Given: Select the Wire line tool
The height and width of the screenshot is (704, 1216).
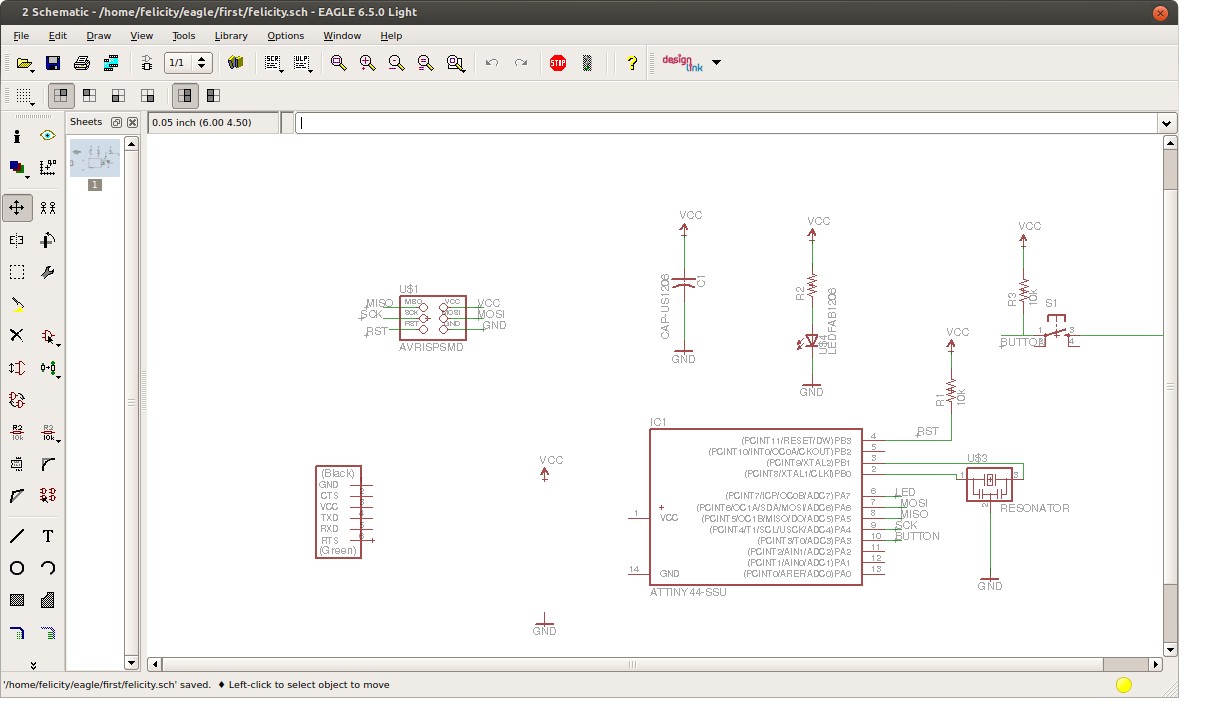Looking at the screenshot, I should (17, 536).
